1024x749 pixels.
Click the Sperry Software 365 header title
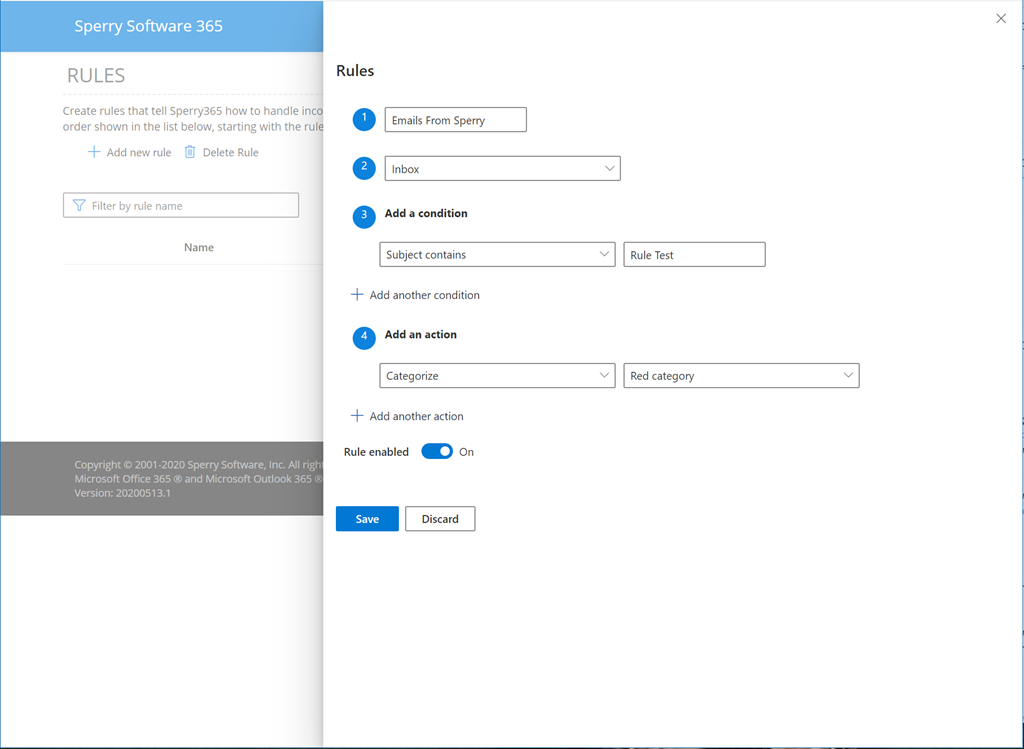click(x=148, y=26)
